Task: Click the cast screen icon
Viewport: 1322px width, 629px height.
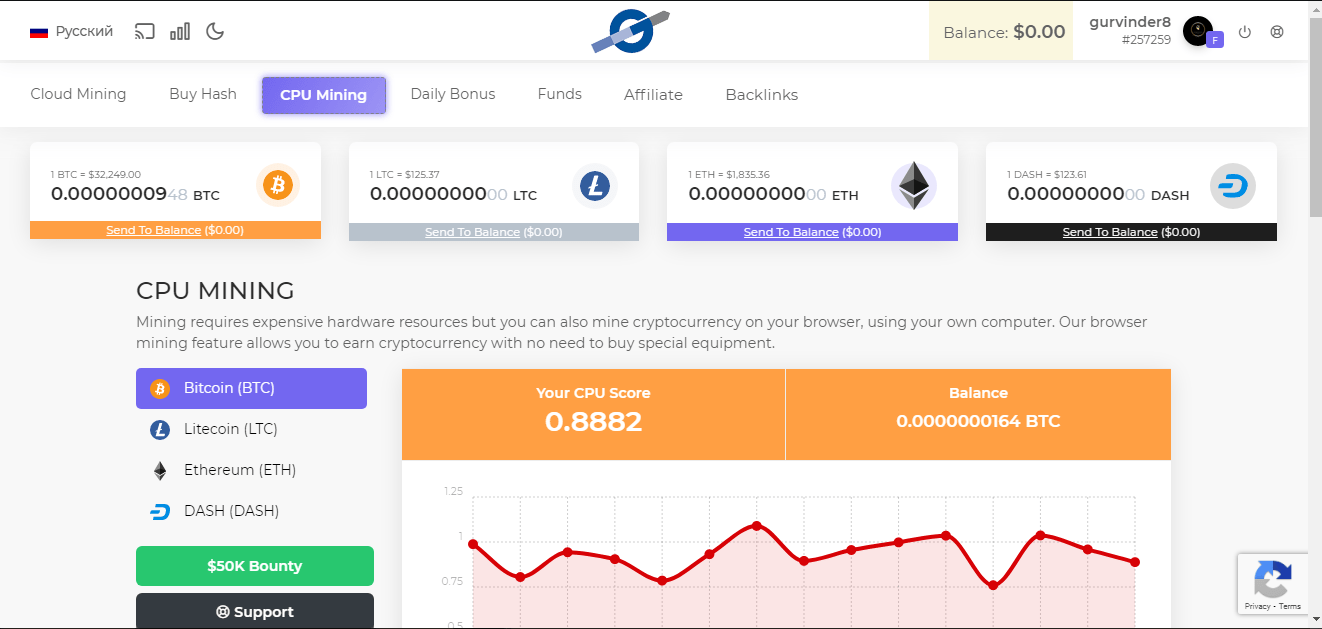Action: point(145,31)
